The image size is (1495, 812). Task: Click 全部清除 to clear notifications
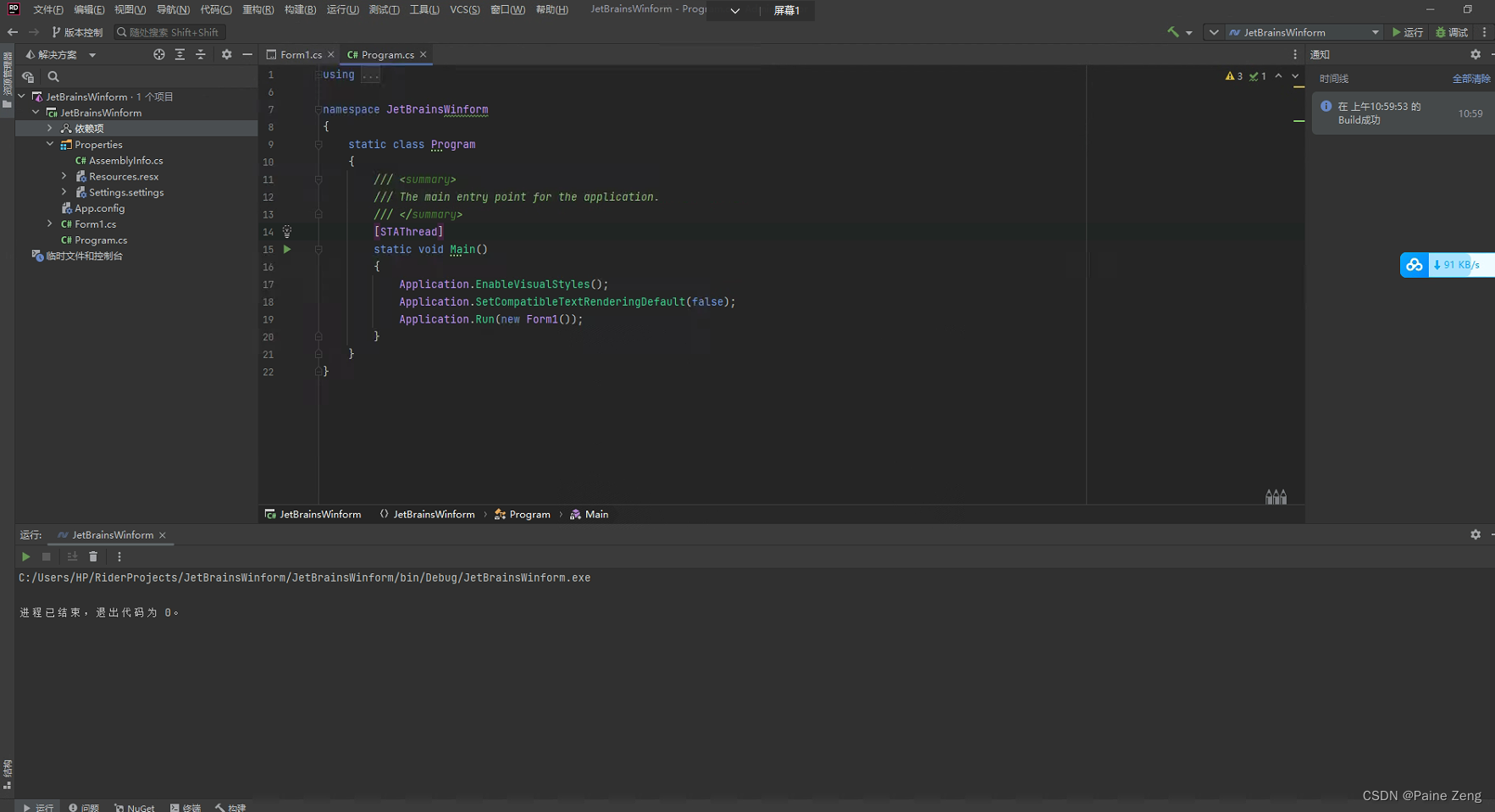pyautogui.click(x=1470, y=78)
